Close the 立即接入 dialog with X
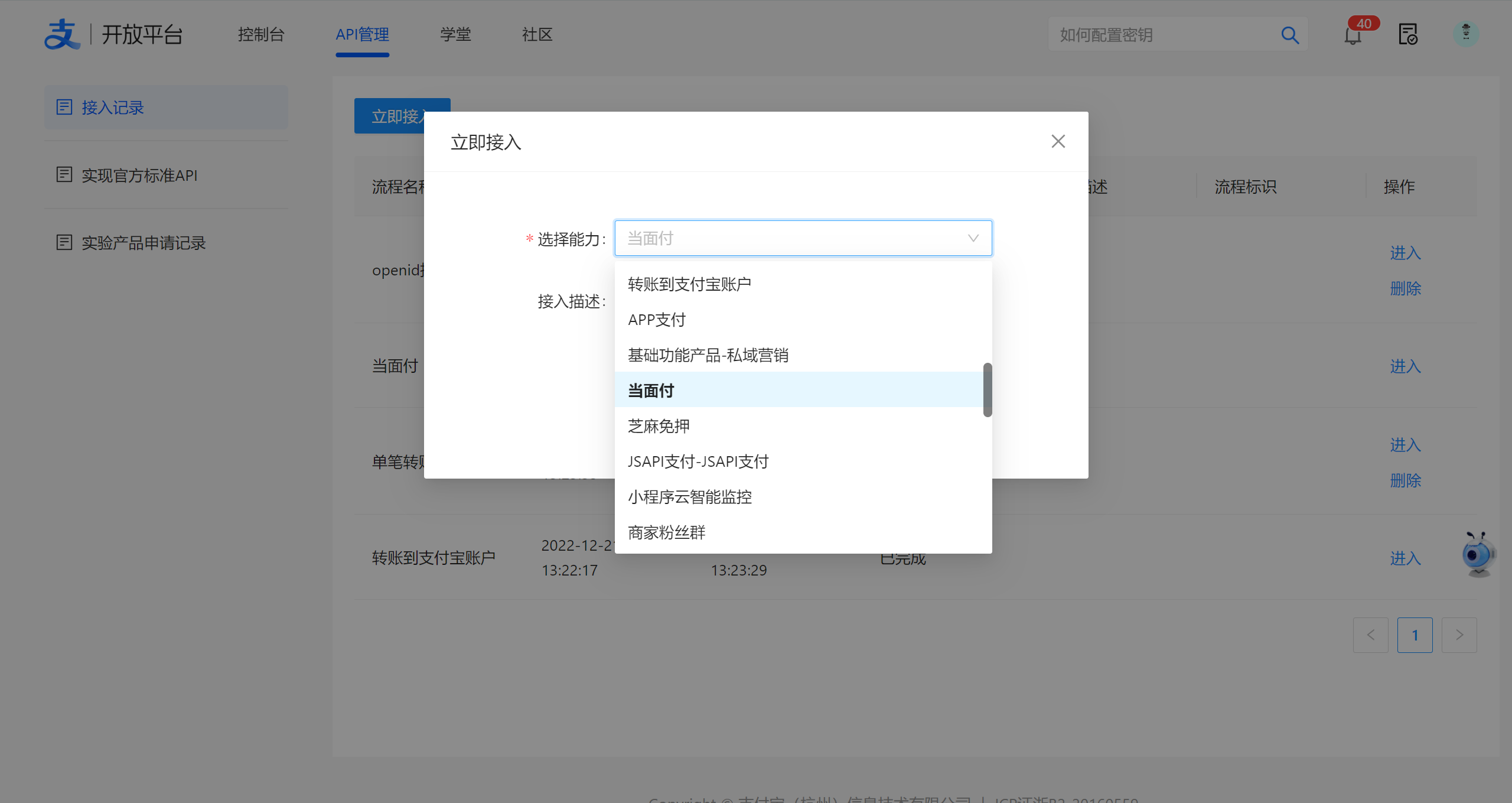Viewport: 1512px width, 803px height. (1058, 141)
